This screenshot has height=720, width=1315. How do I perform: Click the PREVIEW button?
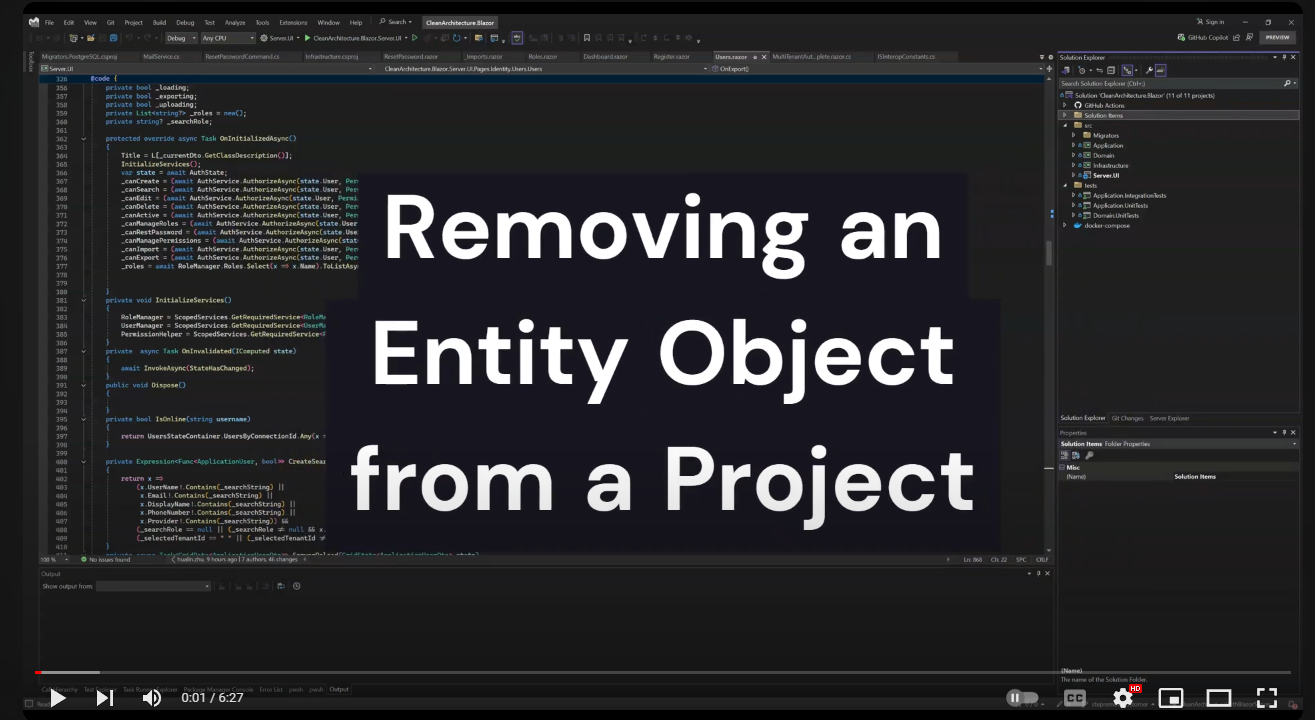point(1277,37)
